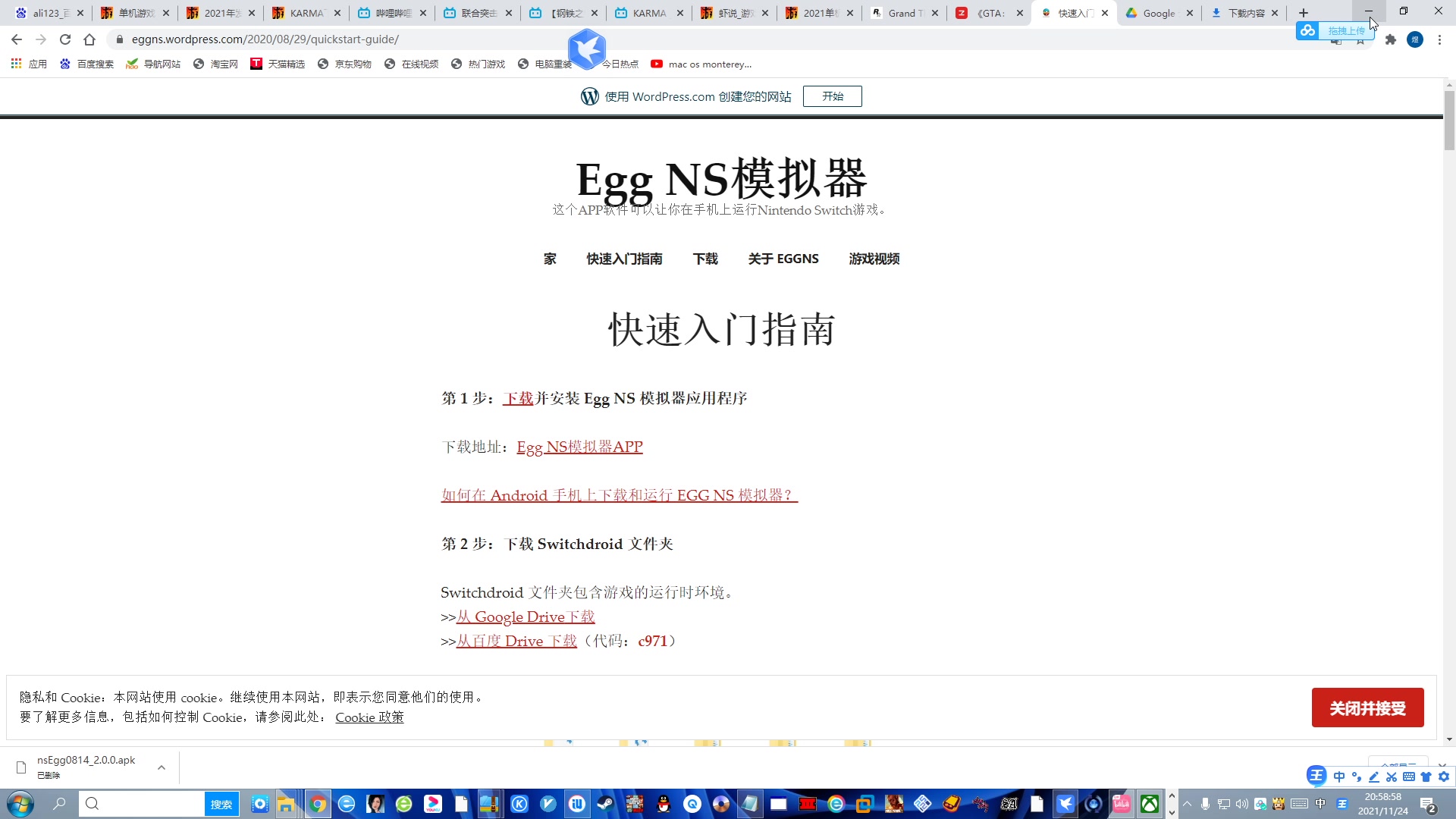The image size is (1456, 819).
Task: Click the WordPress.com 开始 button
Action: pyautogui.click(x=832, y=96)
